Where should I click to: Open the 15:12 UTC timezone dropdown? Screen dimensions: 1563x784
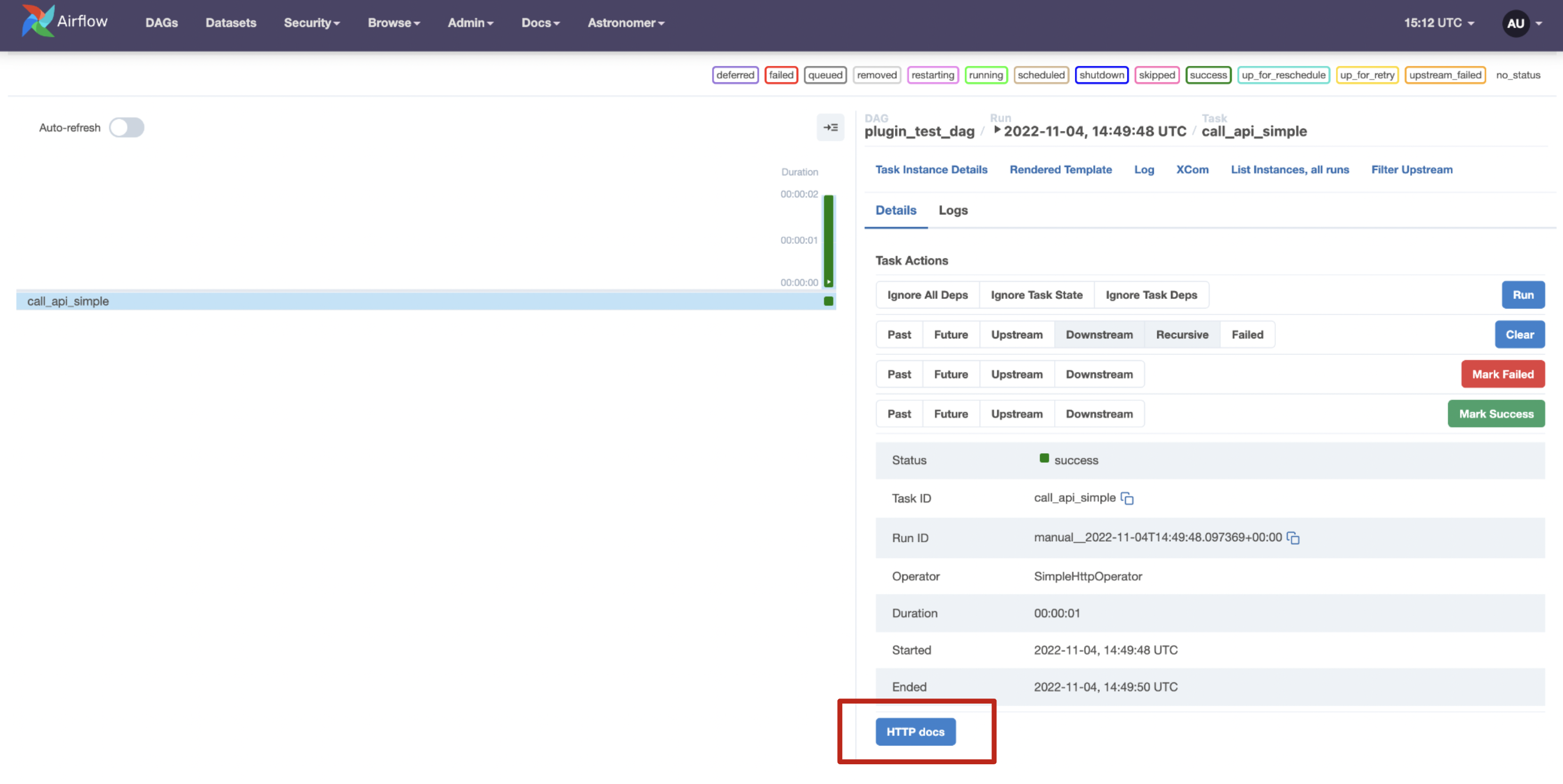point(1439,22)
